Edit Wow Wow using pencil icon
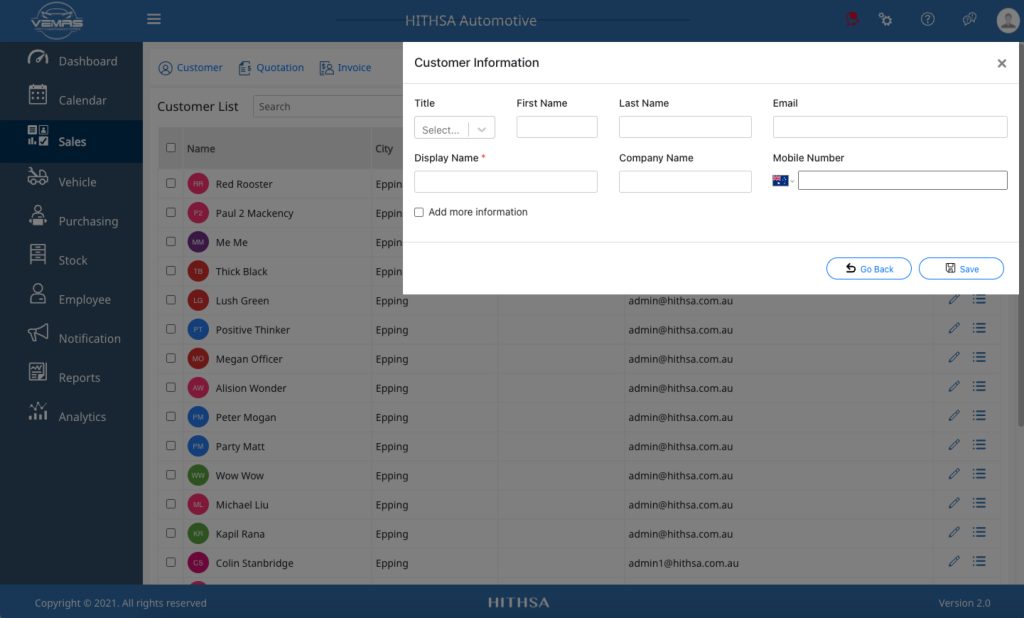The height and width of the screenshot is (618, 1024). 954,474
